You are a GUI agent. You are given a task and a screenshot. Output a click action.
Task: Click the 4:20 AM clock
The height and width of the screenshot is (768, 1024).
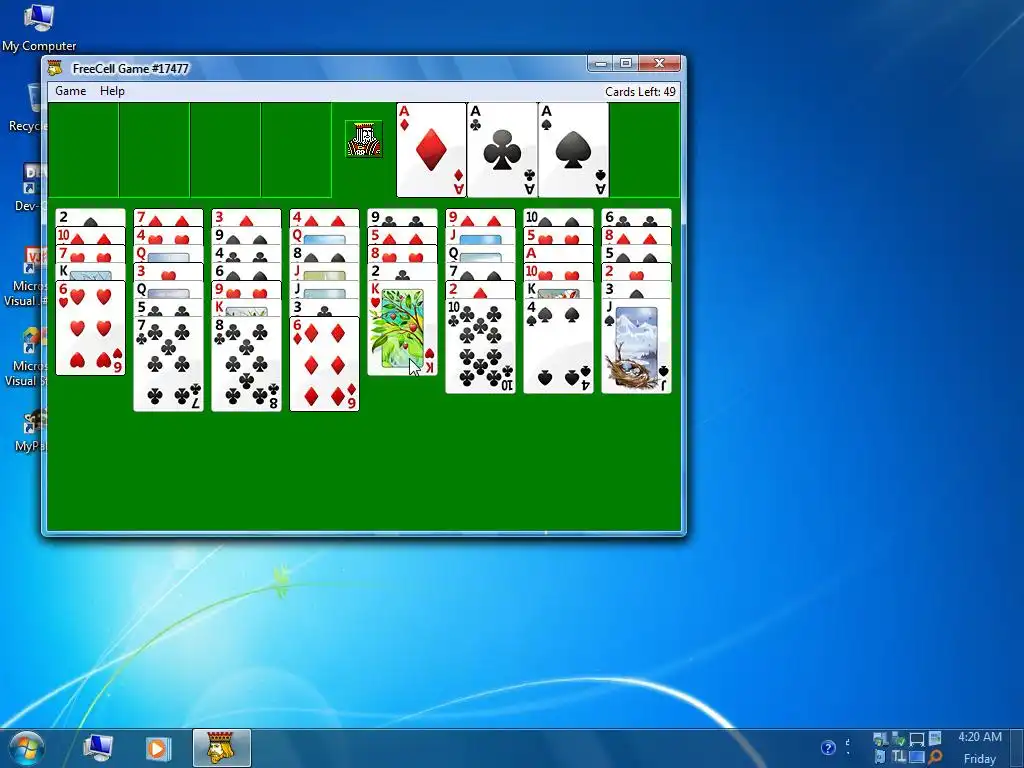tap(980, 737)
